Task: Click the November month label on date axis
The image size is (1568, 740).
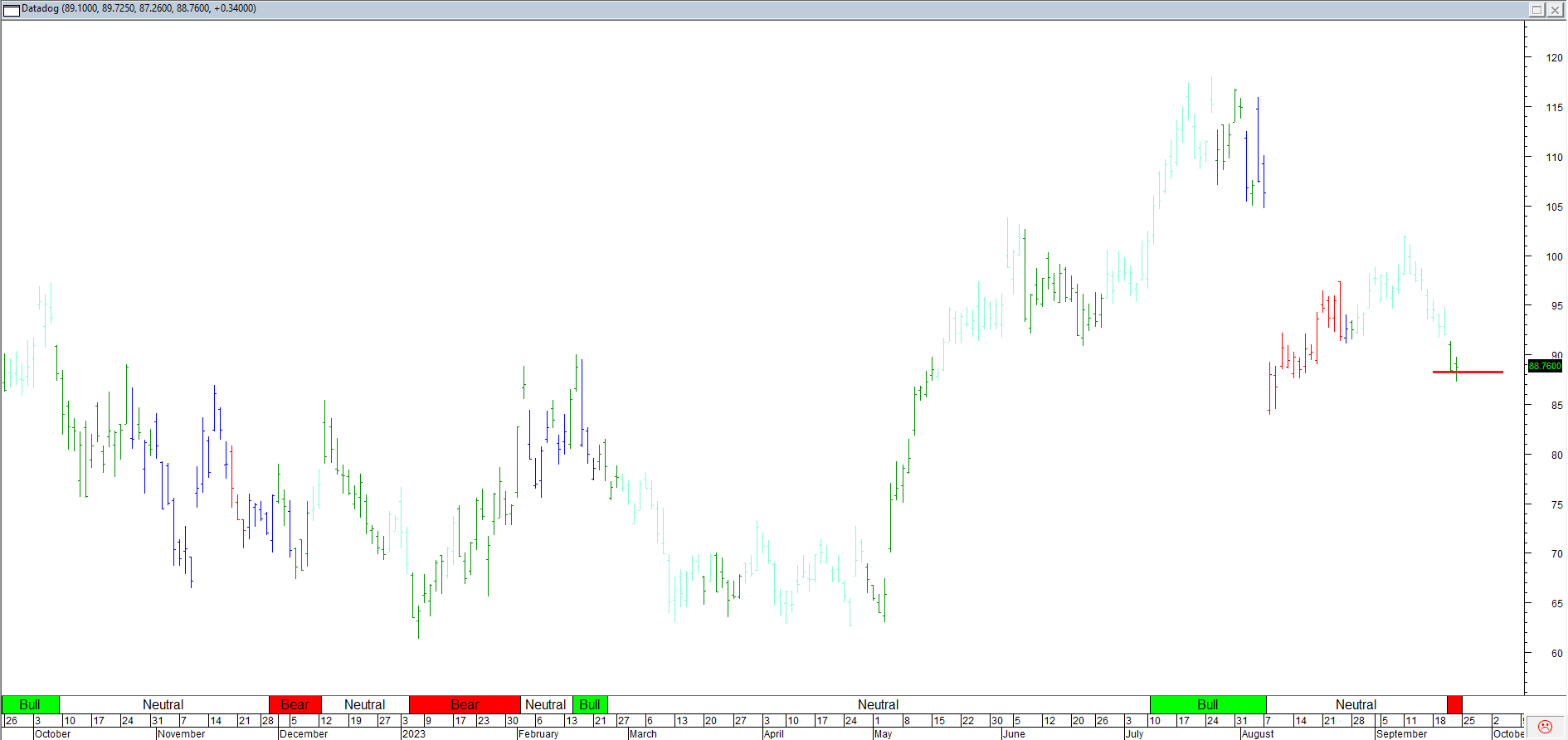Action: [181, 733]
